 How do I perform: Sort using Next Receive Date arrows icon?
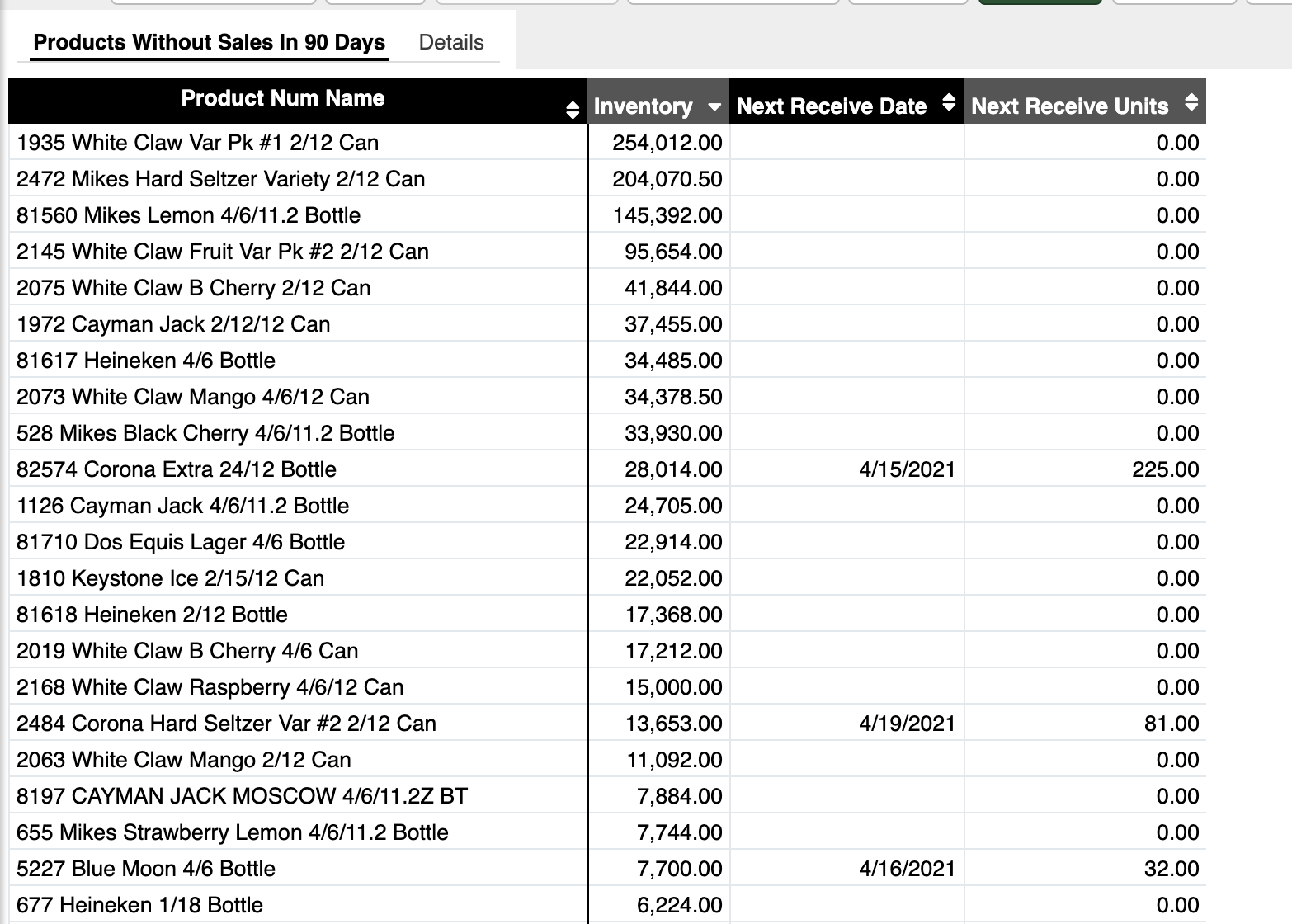(x=949, y=102)
